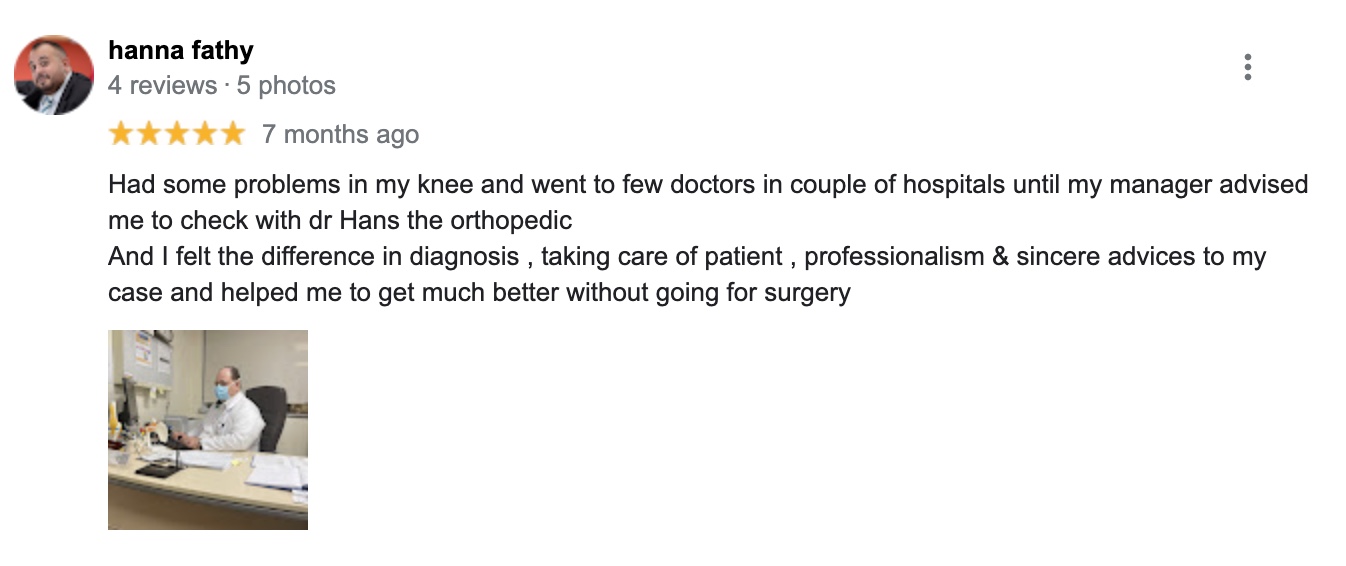Click the "5 photos" count text
The image size is (1346, 566).
click(286, 86)
